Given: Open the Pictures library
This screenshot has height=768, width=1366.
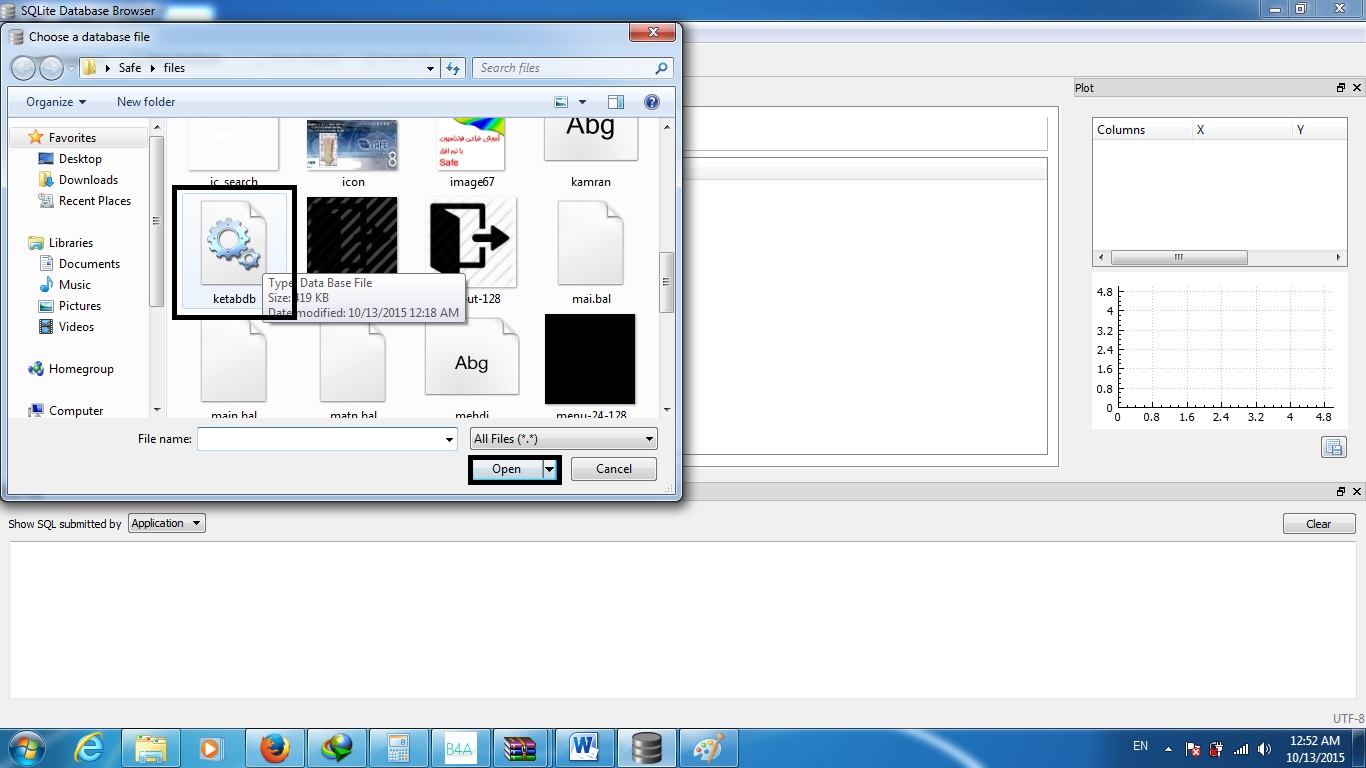Looking at the screenshot, I should pyautogui.click(x=80, y=306).
